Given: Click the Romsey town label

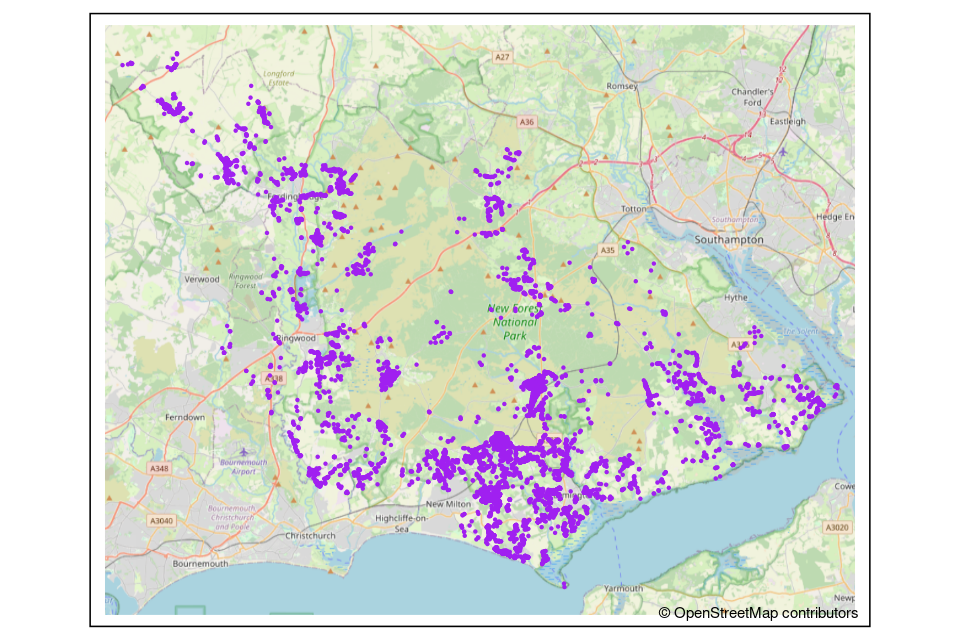Looking at the screenshot, I should [622, 87].
